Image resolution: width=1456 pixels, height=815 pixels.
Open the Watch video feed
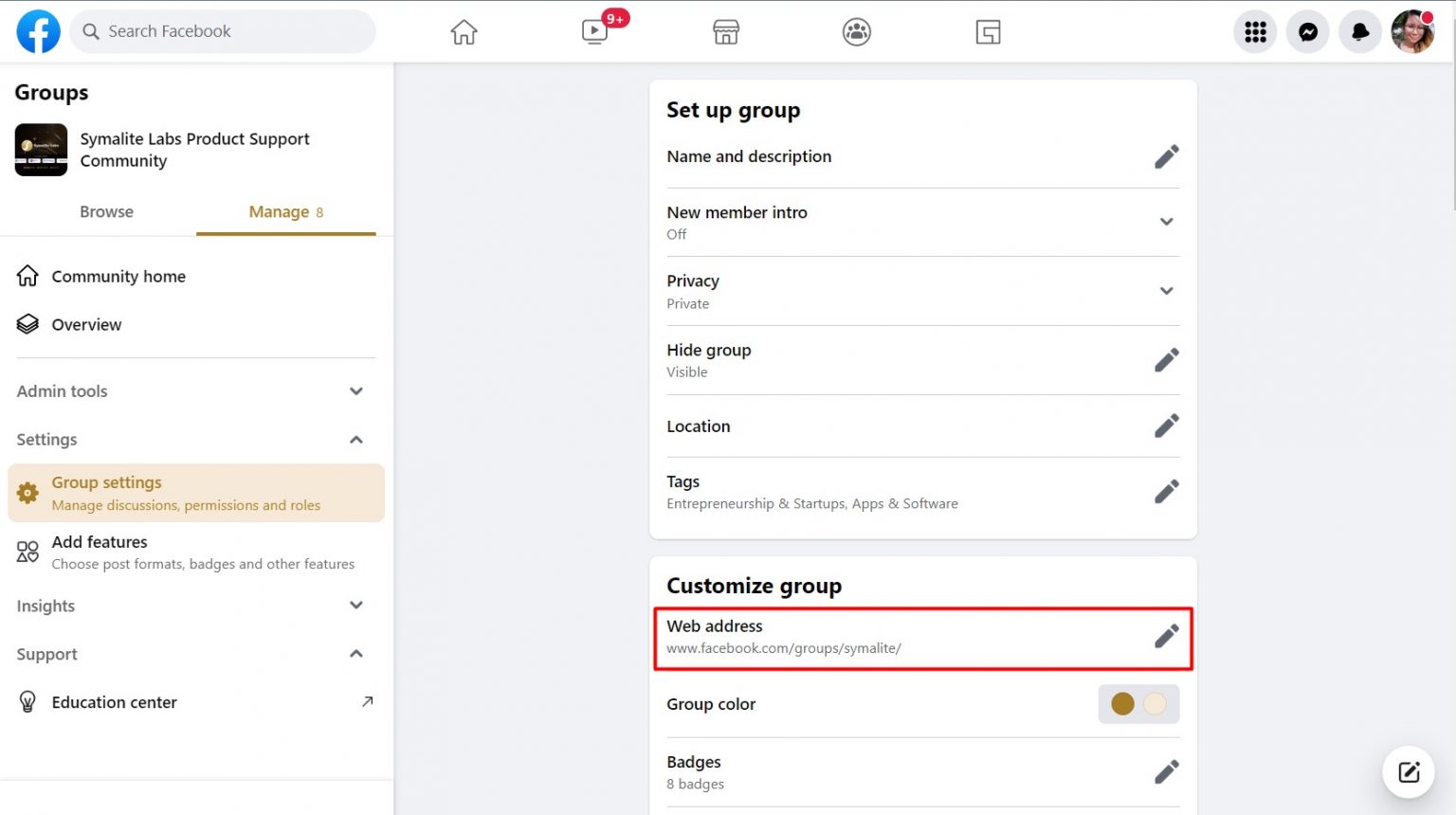click(x=595, y=31)
